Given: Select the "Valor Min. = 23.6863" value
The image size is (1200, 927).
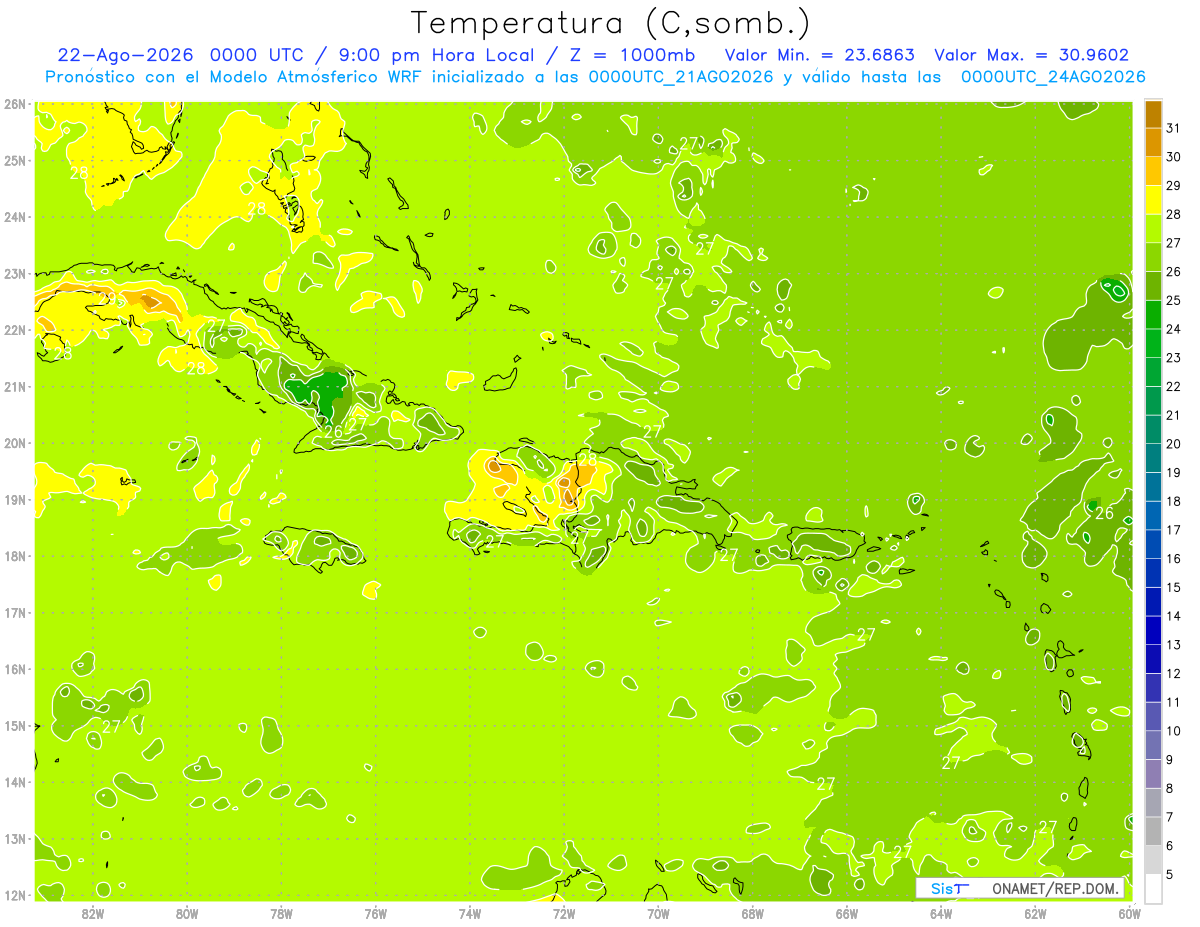Looking at the screenshot, I should click(820, 55).
